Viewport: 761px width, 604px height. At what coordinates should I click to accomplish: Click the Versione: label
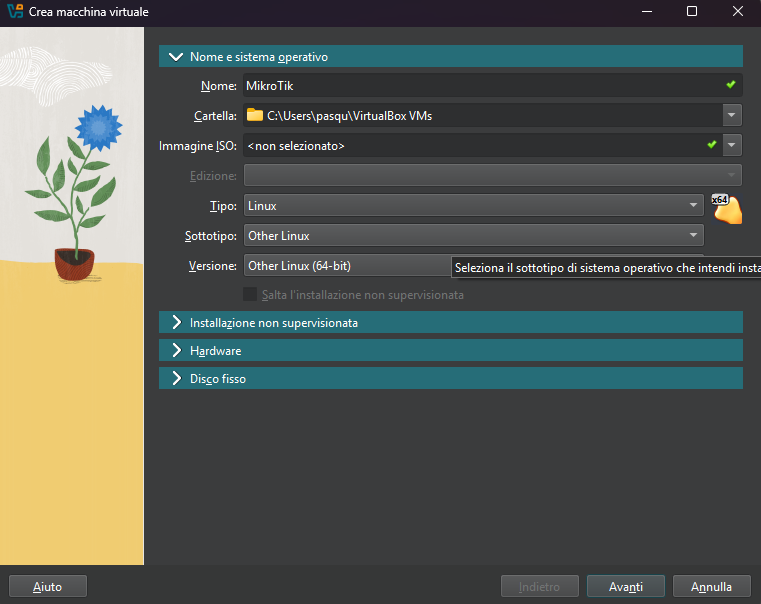213,266
